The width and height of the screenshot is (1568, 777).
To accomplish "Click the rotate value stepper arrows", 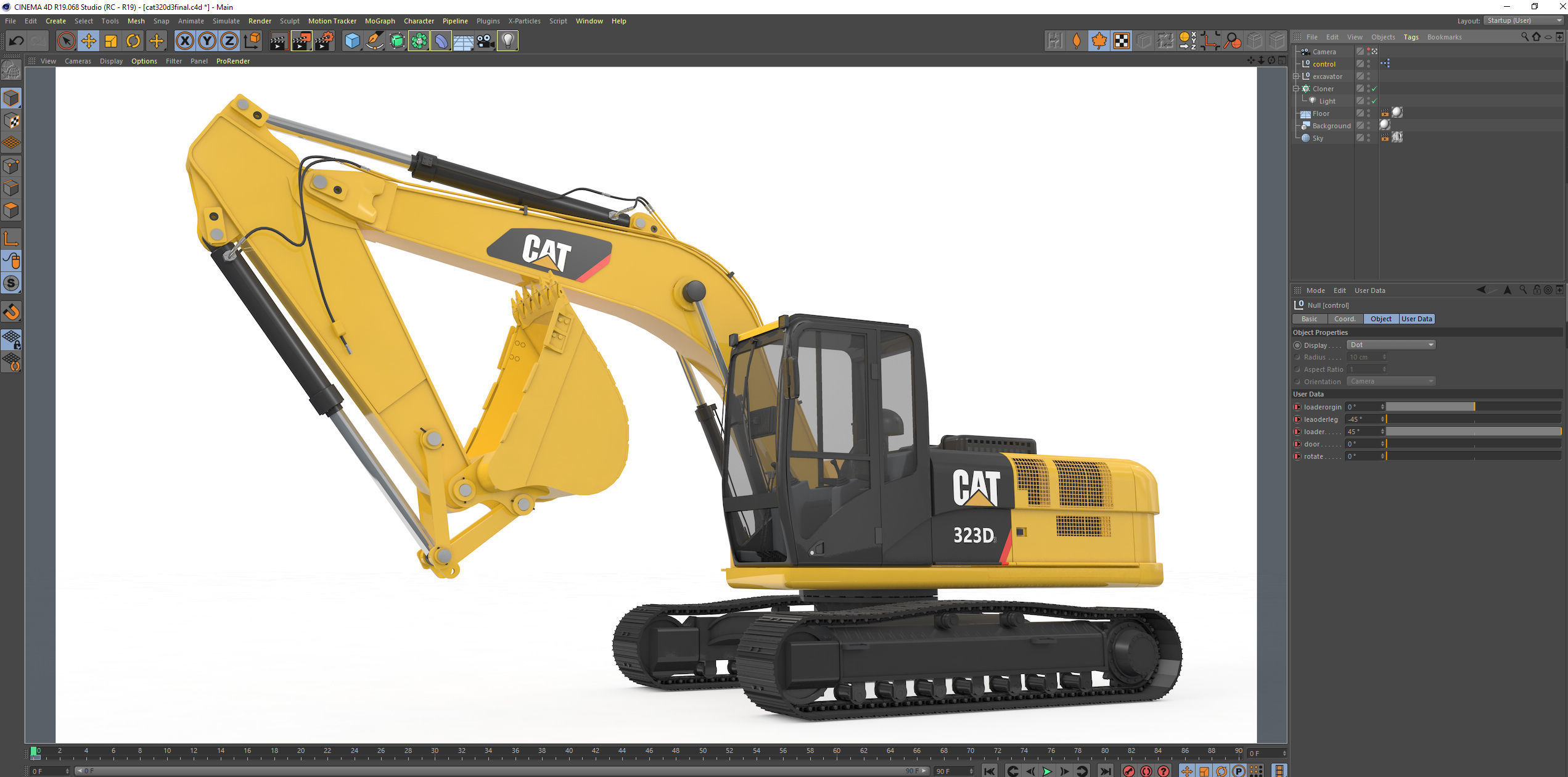I will tap(1382, 456).
